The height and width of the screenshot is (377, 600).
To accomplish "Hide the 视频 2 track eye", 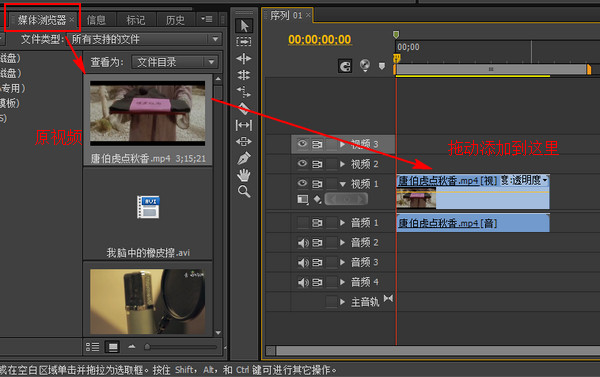I will pyautogui.click(x=302, y=164).
